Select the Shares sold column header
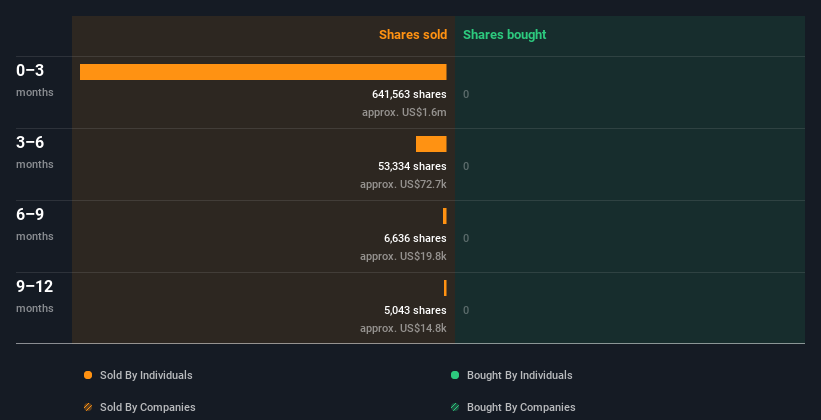 412,35
